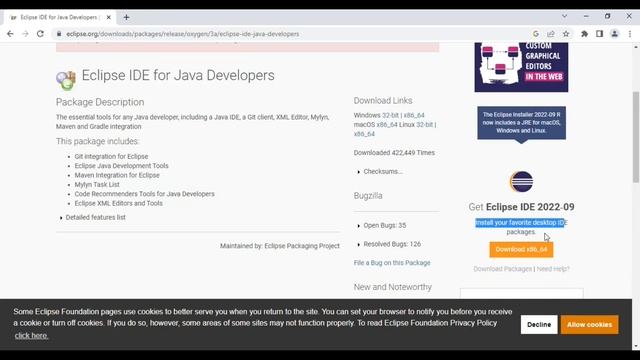Open the Chrome profile avatar

(x=614, y=34)
